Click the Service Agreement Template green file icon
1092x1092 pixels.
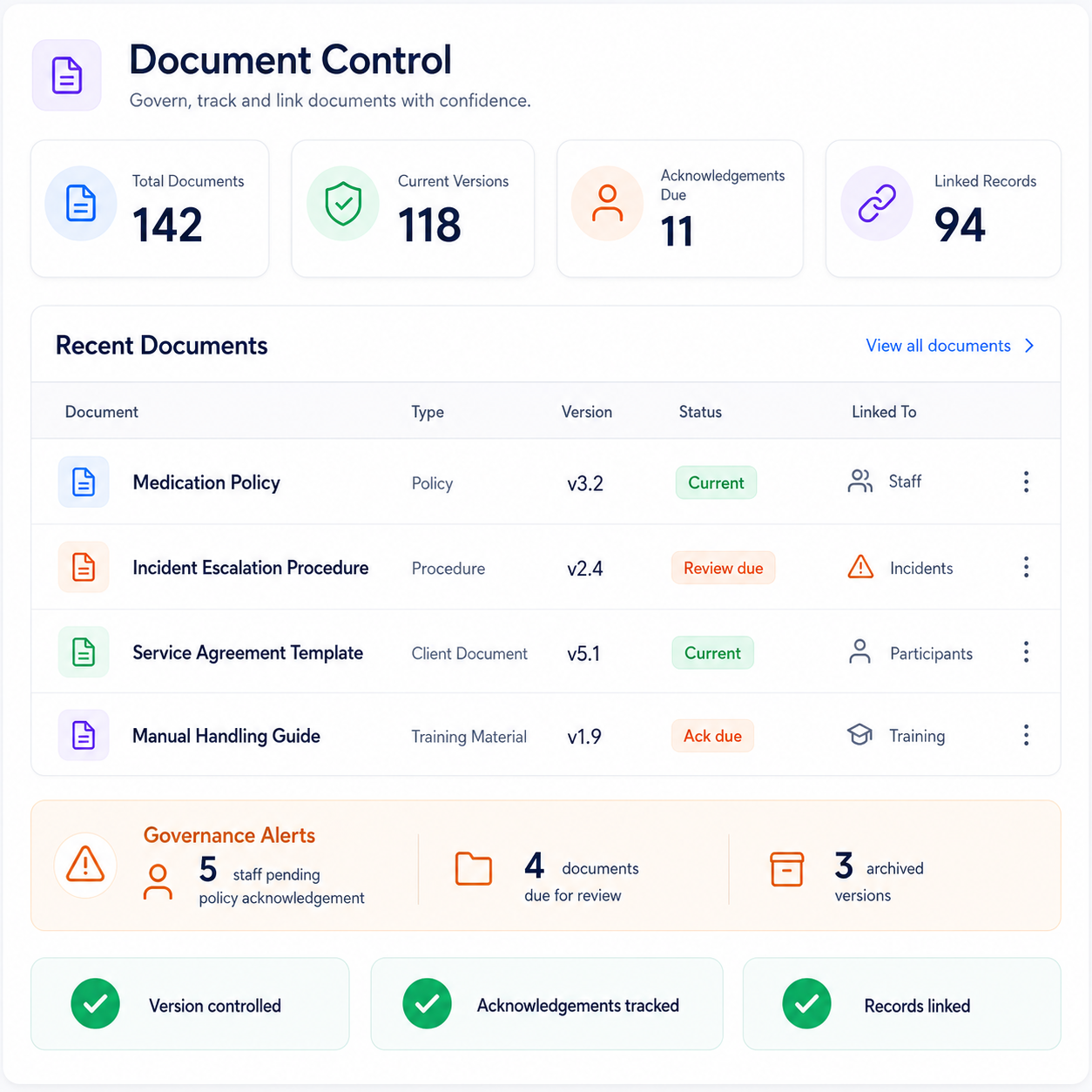coord(84,651)
